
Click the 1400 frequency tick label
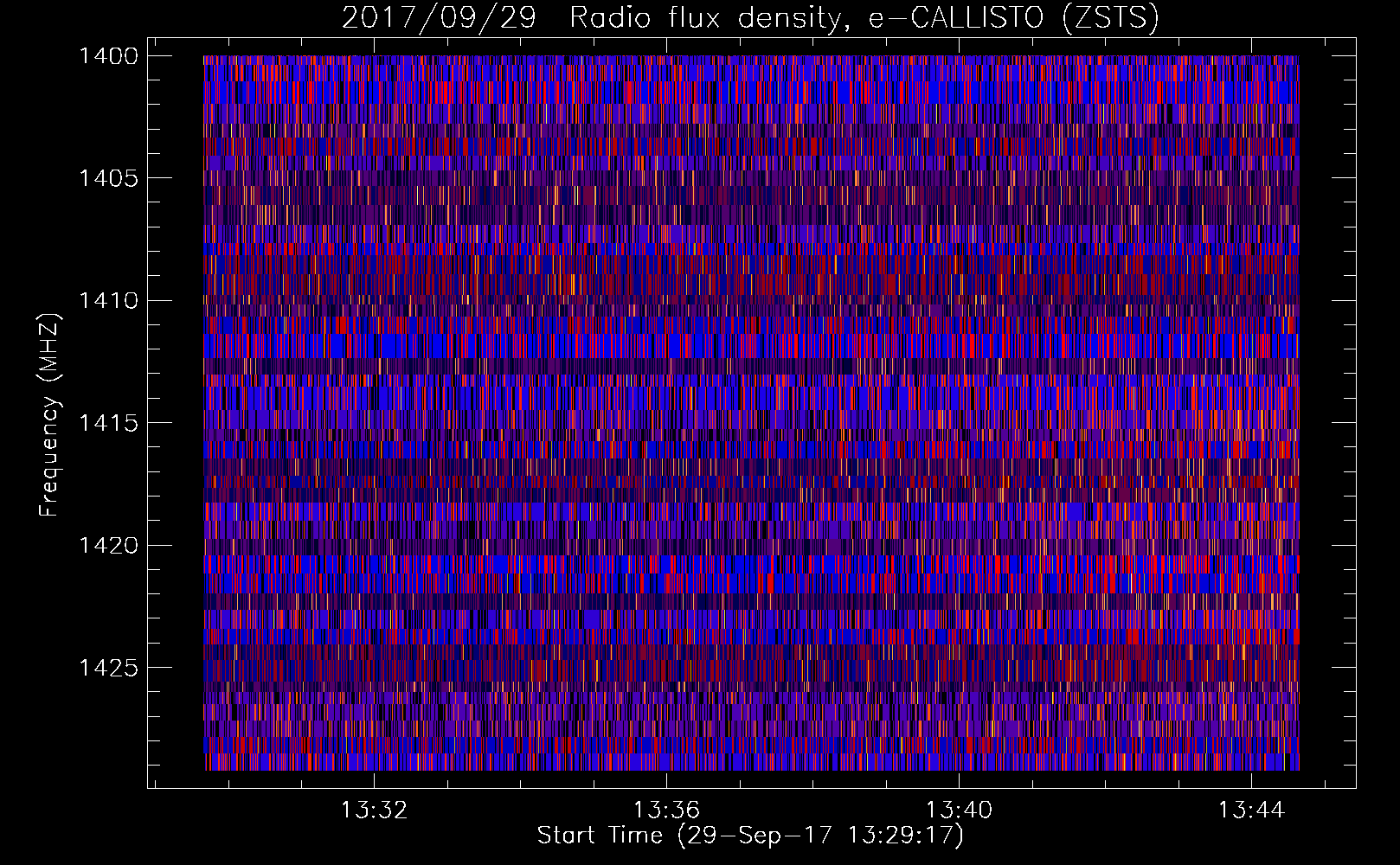click(x=108, y=56)
